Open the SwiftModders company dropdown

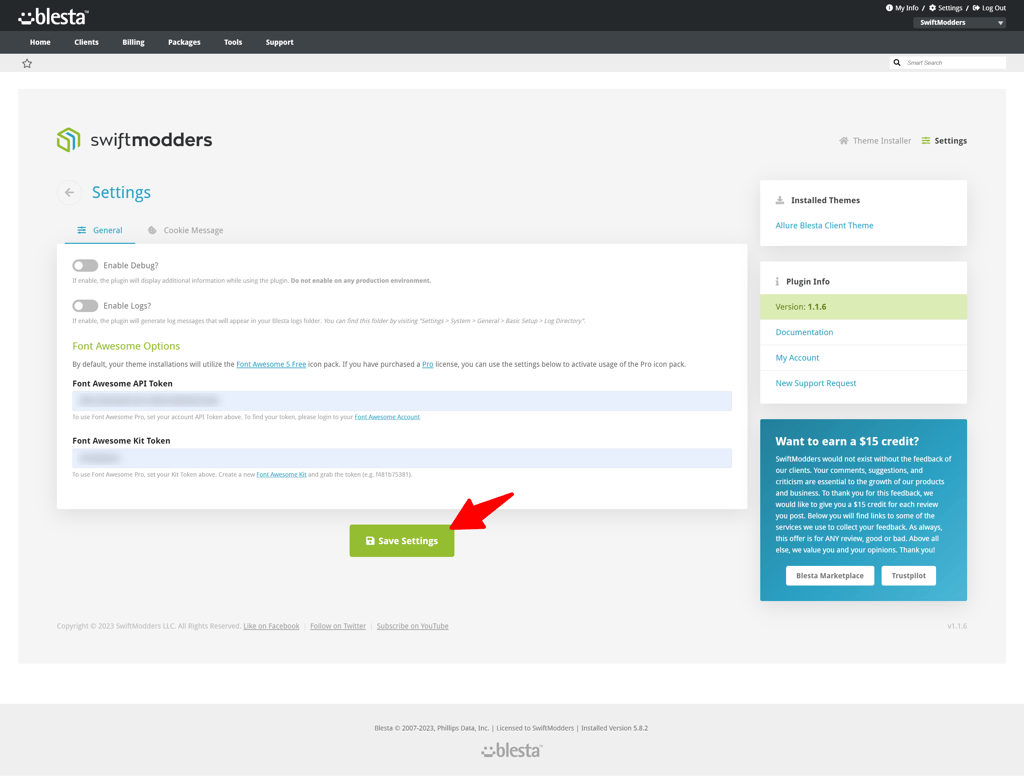click(x=959, y=22)
